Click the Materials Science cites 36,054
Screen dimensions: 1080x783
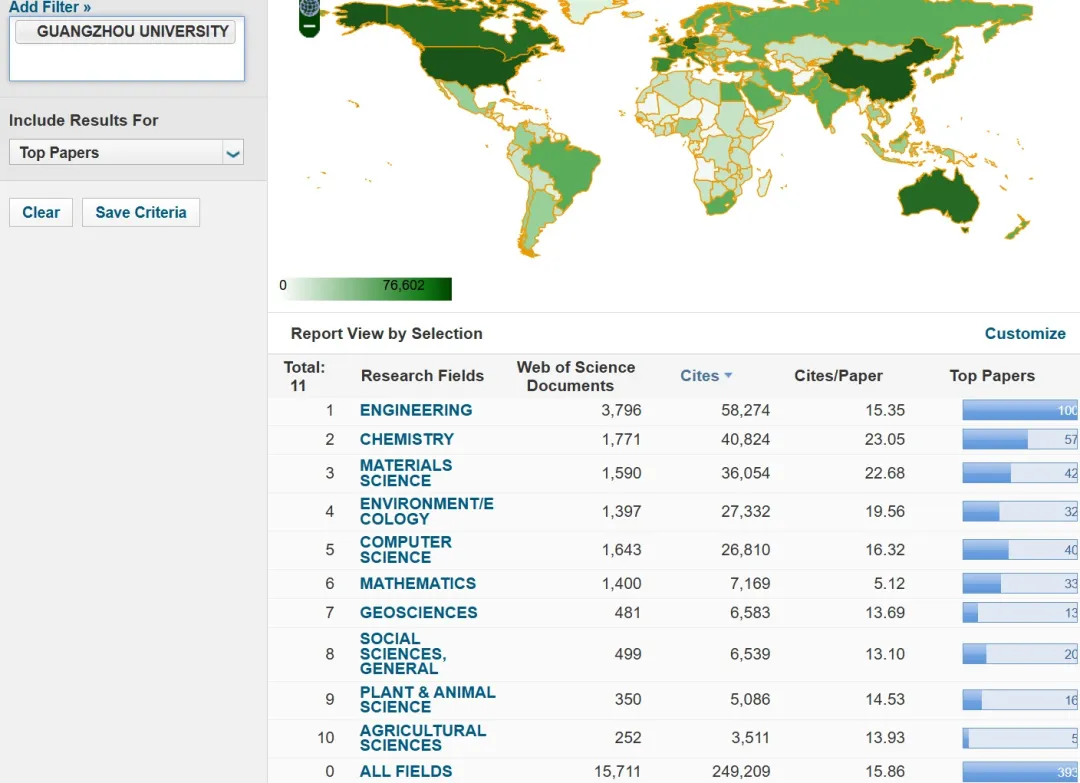pyautogui.click(x=745, y=473)
